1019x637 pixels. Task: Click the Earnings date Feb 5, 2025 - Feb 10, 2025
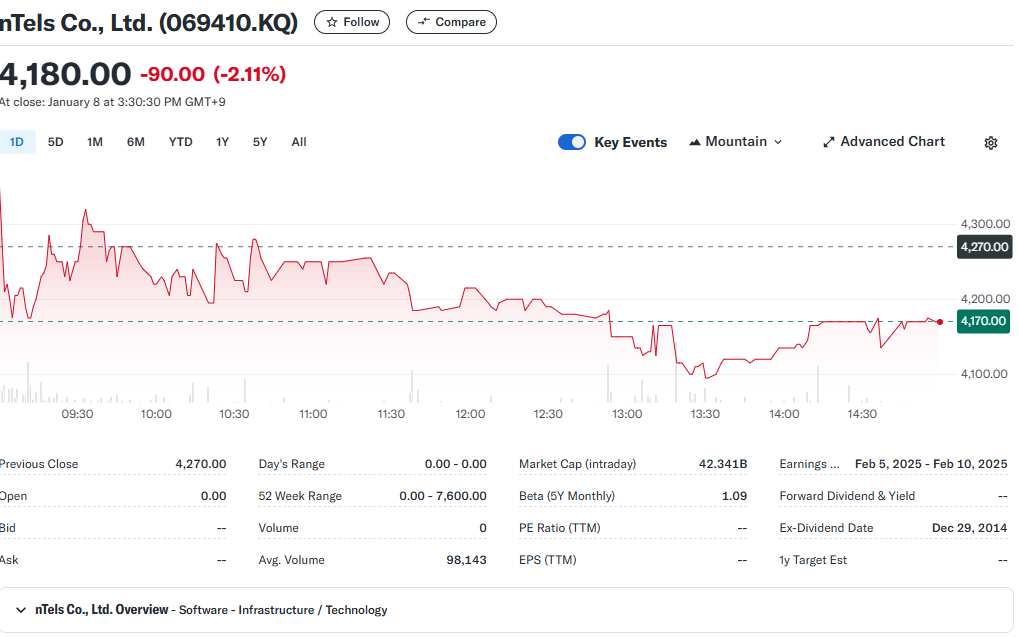[931, 464]
